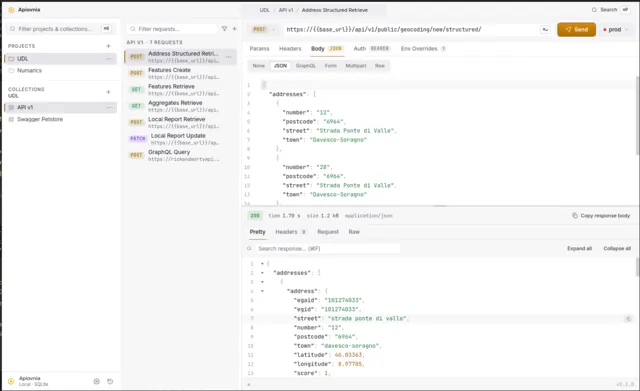
Task: Open the POST method dropdown
Action: coord(263,29)
